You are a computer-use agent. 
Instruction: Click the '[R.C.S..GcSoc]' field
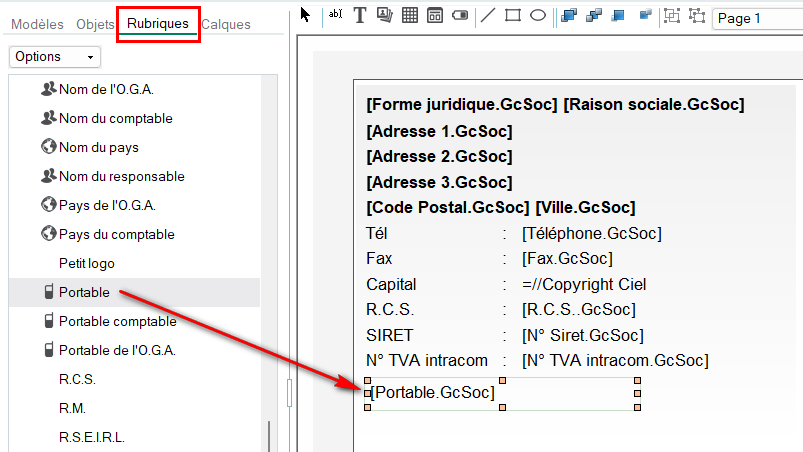[579, 310]
